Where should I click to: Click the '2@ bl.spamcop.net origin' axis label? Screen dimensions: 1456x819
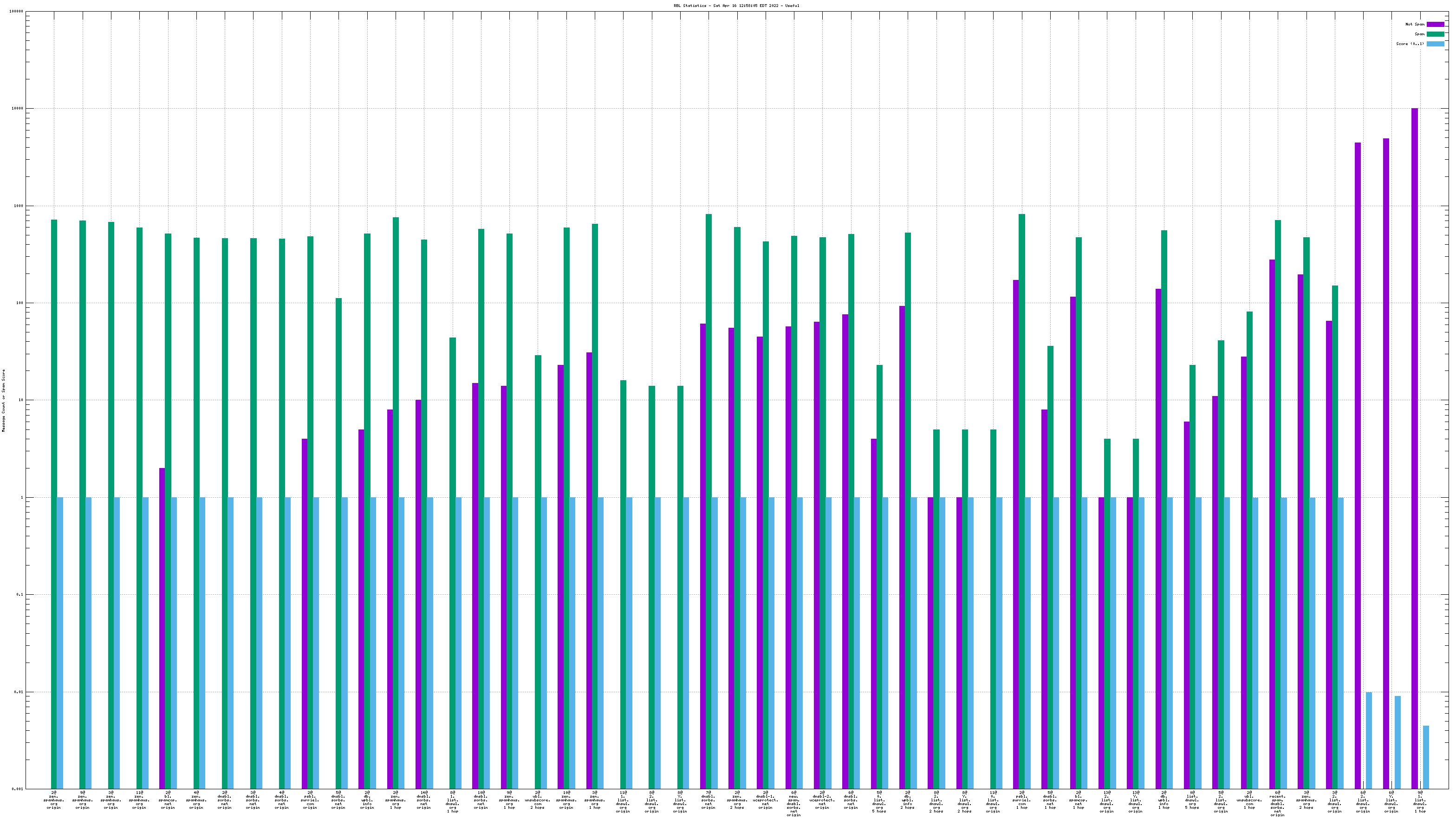tap(168, 800)
